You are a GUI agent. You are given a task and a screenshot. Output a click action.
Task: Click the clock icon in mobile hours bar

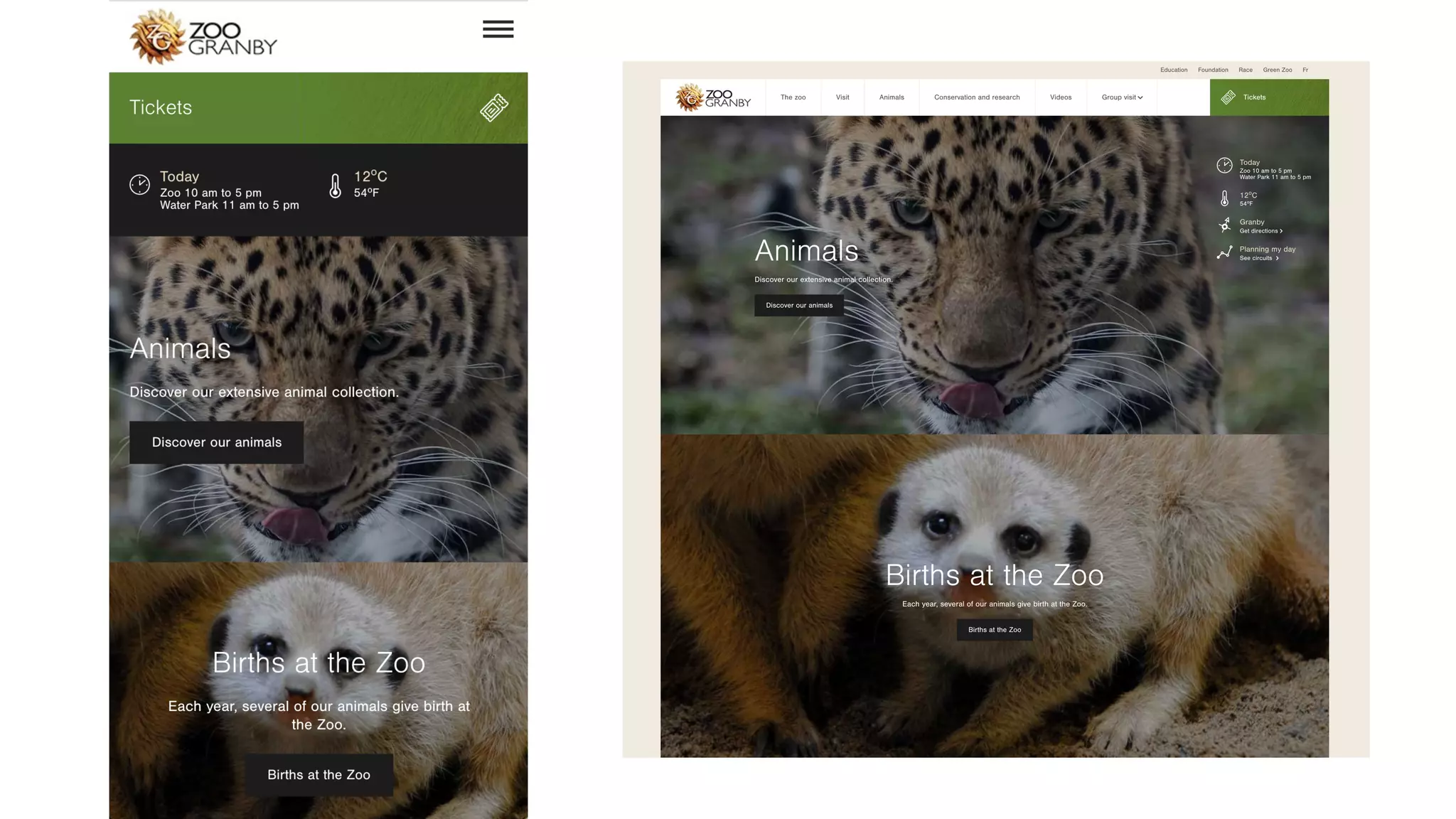[x=139, y=185]
